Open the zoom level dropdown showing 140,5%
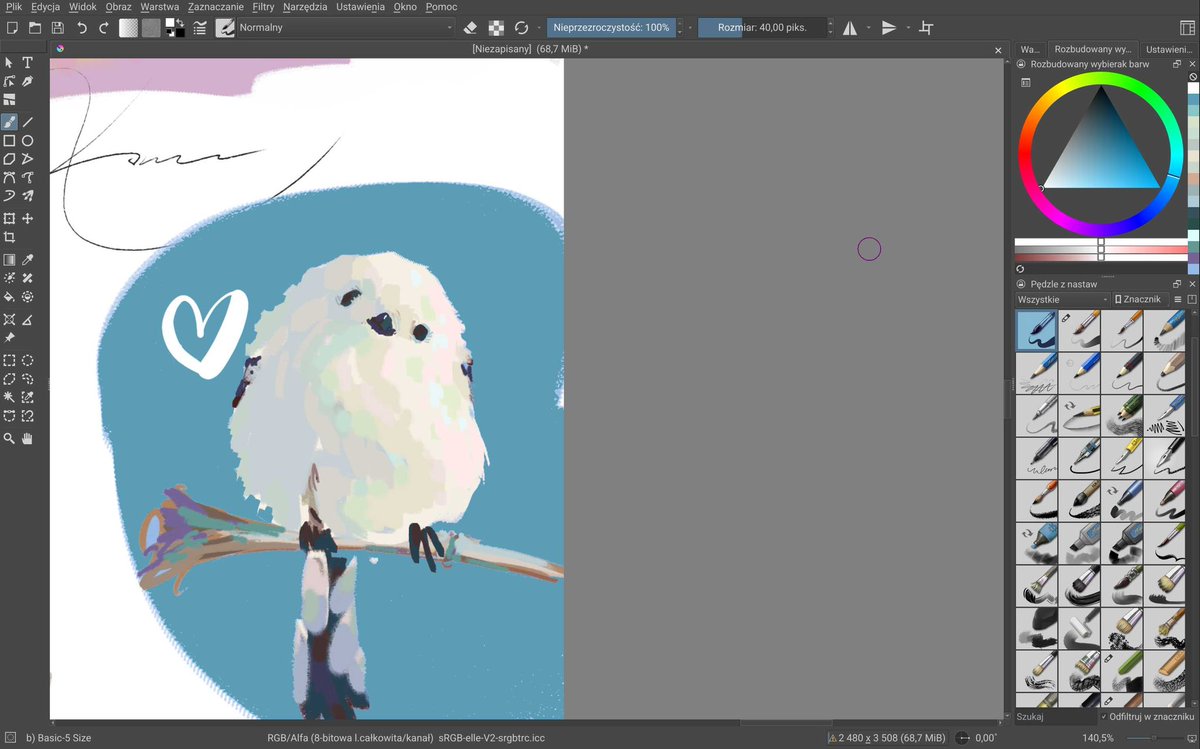 (x=1099, y=738)
